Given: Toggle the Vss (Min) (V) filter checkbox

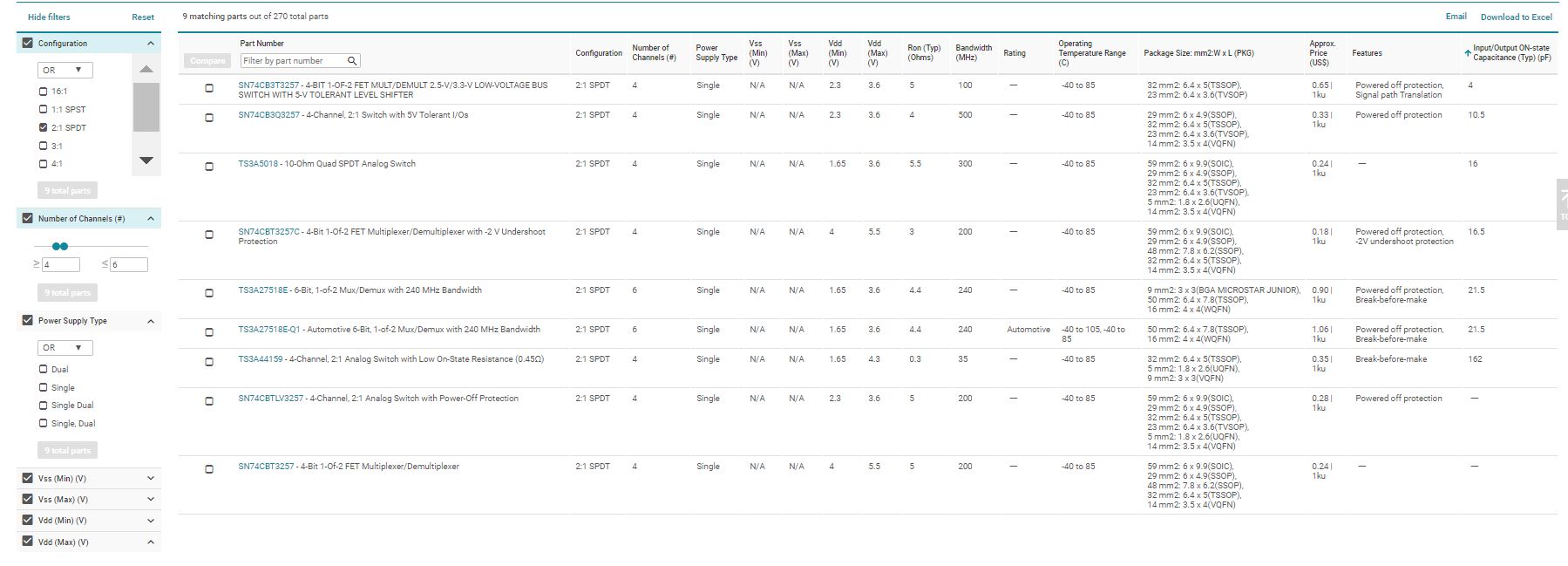Looking at the screenshot, I should click(28, 478).
